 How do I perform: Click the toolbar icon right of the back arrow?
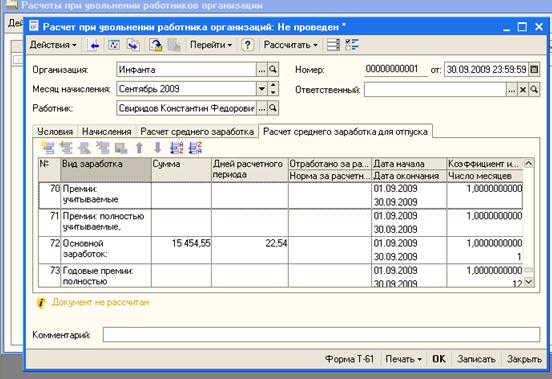point(114,45)
